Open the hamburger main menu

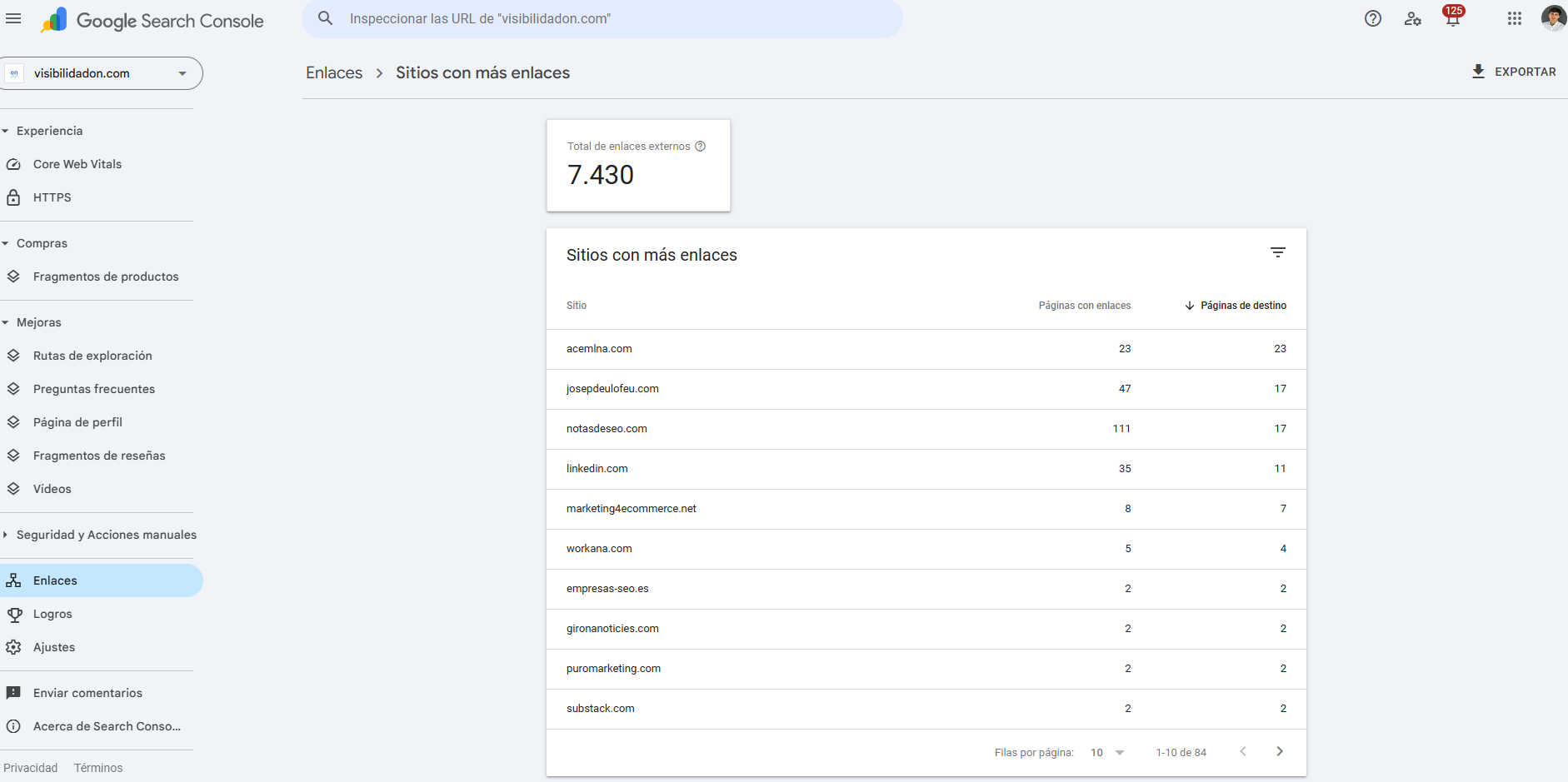(x=13, y=18)
